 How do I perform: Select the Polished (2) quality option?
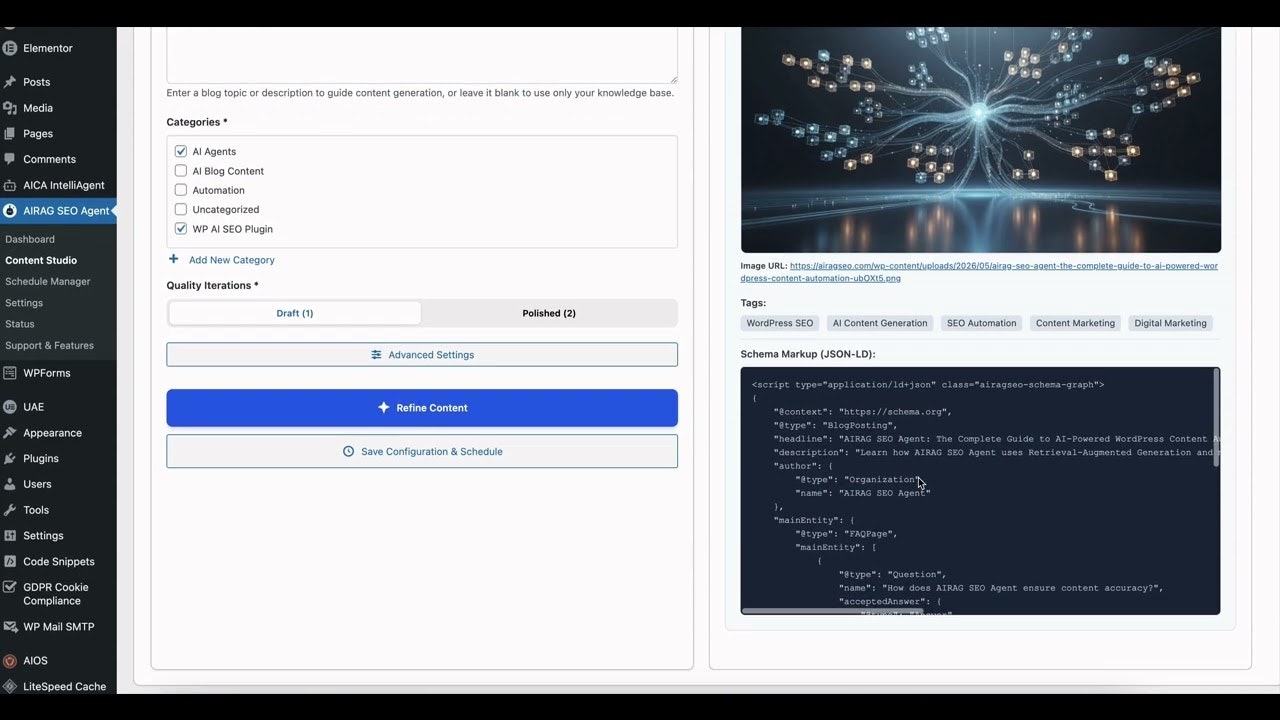click(549, 313)
